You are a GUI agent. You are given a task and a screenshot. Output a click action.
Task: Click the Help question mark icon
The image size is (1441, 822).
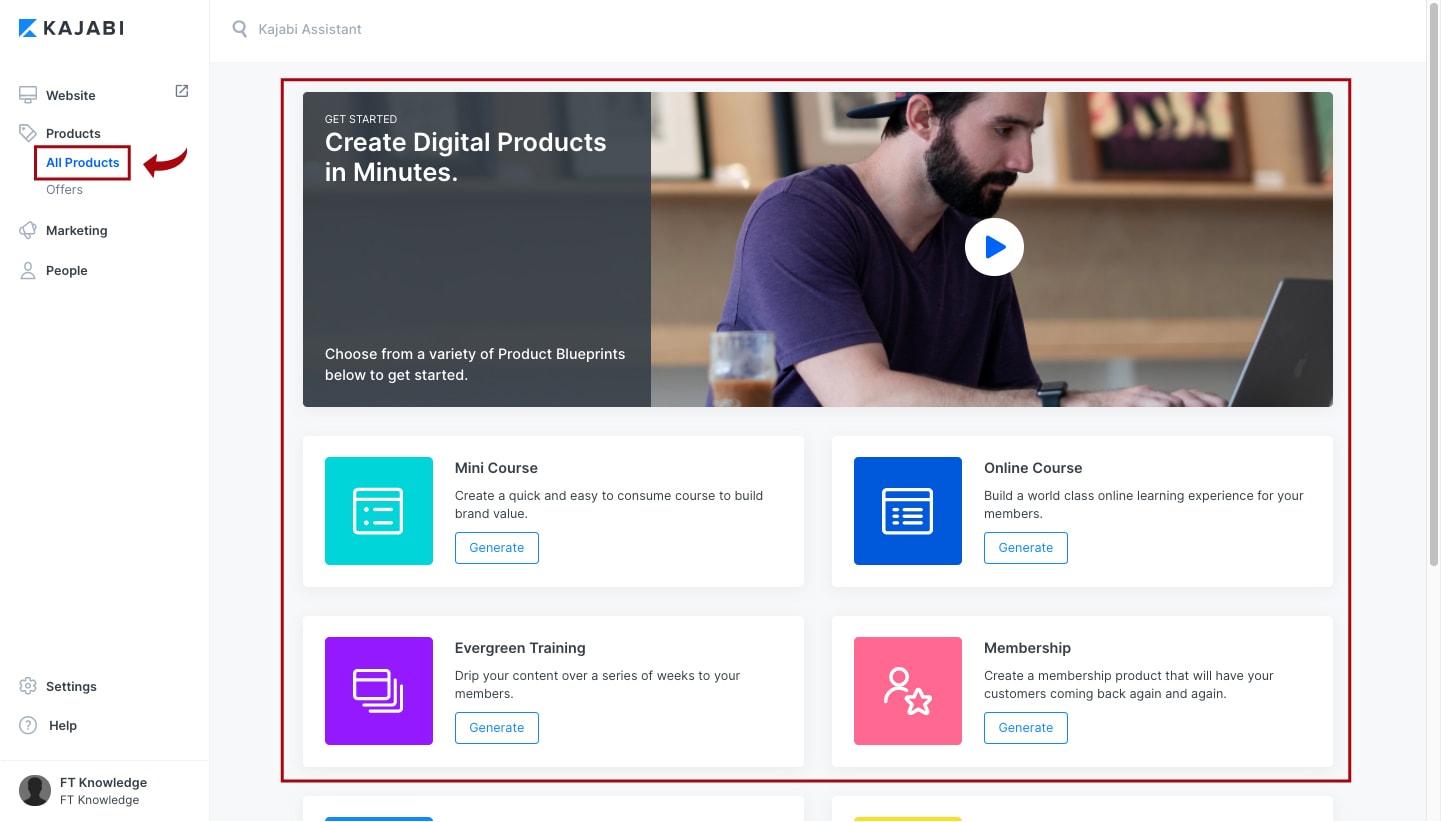pyautogui.click(x=26, y=725)
